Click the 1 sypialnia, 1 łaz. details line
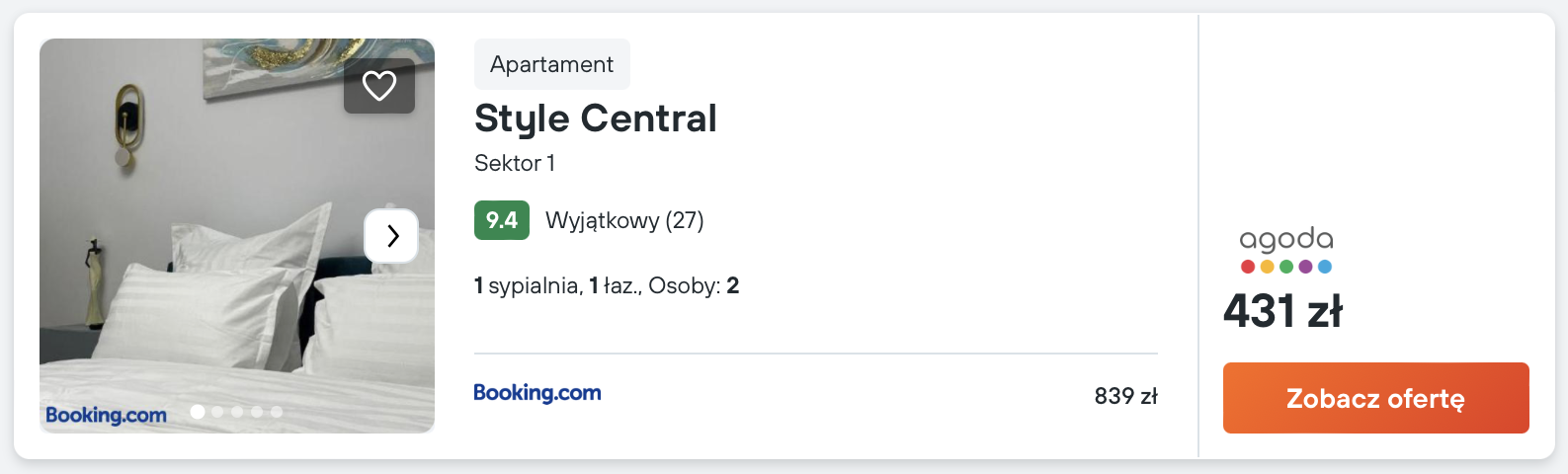Screen dimensions: 1568x474 [607, 286]
